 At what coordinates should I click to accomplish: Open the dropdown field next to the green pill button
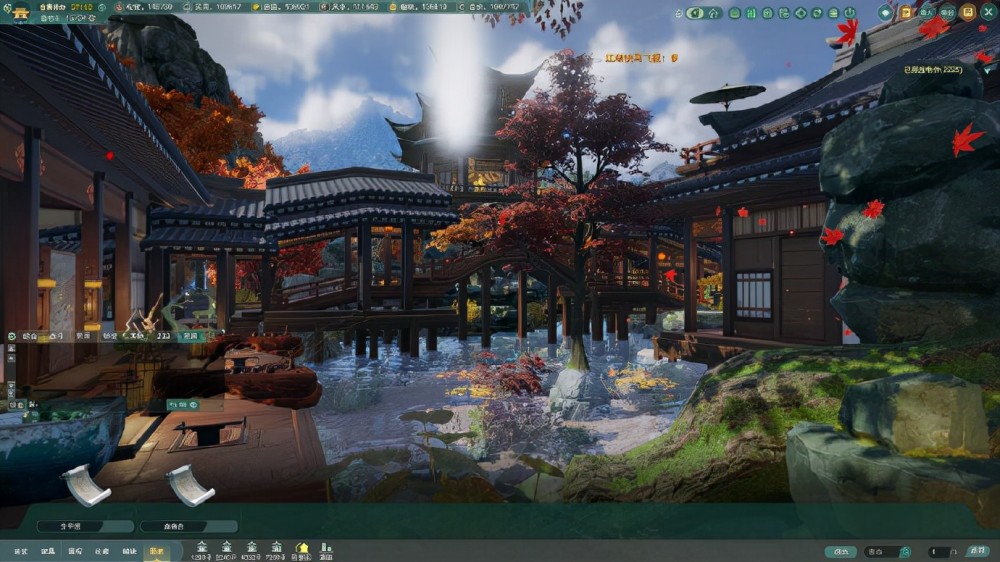(x=887, y=552)
